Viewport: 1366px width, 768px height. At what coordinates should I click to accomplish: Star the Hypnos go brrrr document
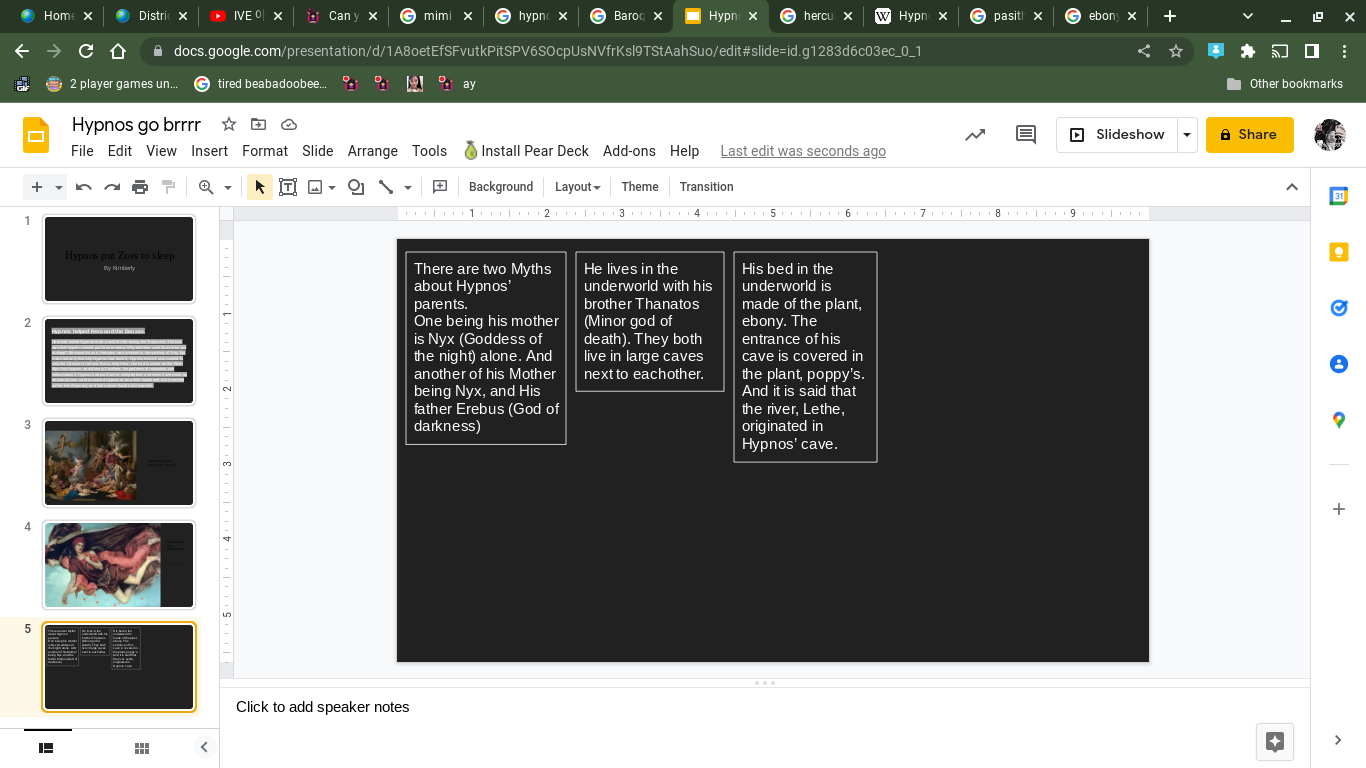coord(229,124)
